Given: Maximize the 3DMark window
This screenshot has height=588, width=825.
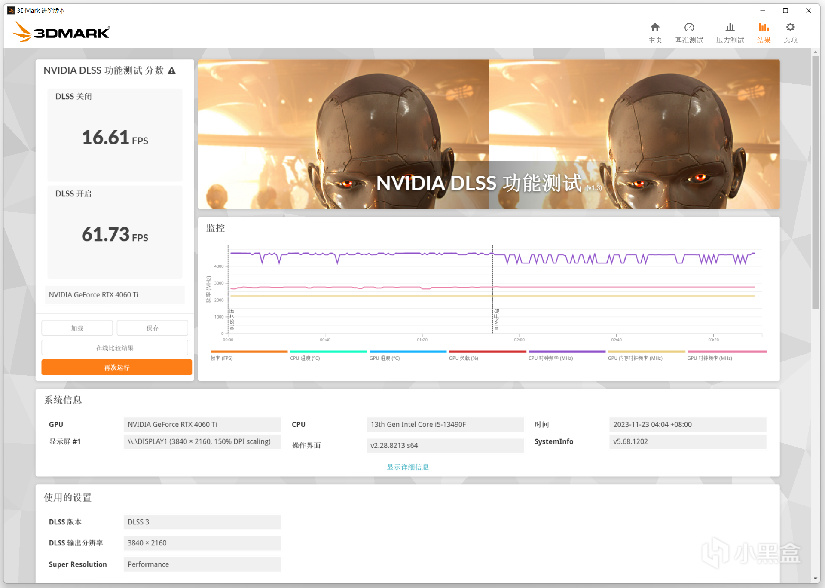Looking at the screenshot, I should coord(786,10).
